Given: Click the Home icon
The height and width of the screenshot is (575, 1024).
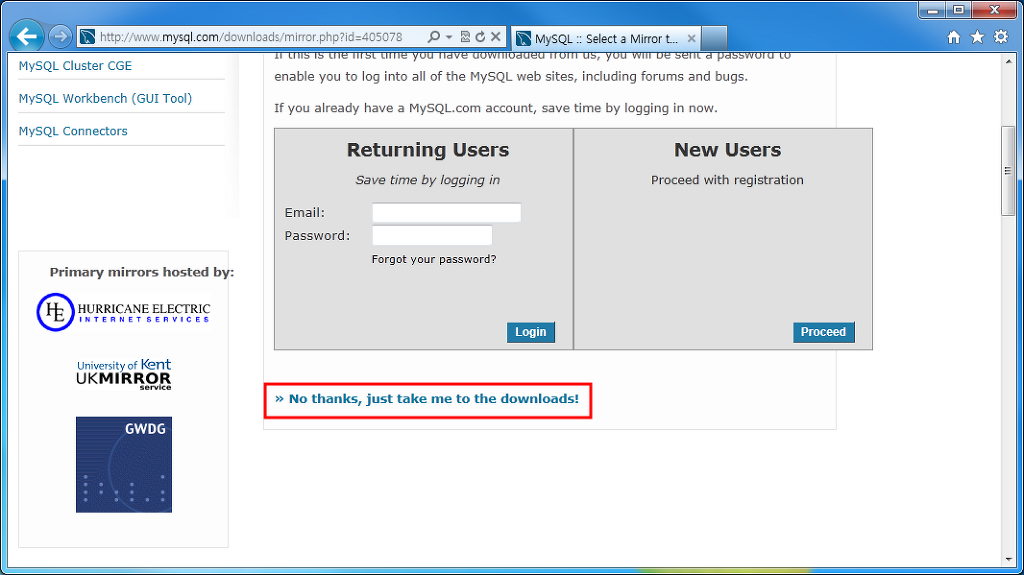Looking at the screenshot, I should (954, 37).
